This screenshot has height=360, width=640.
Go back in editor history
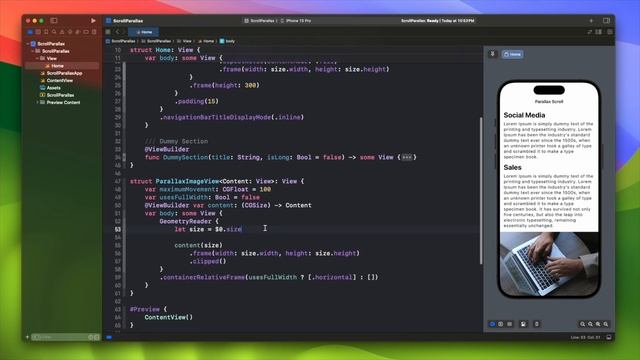point(117,32)
